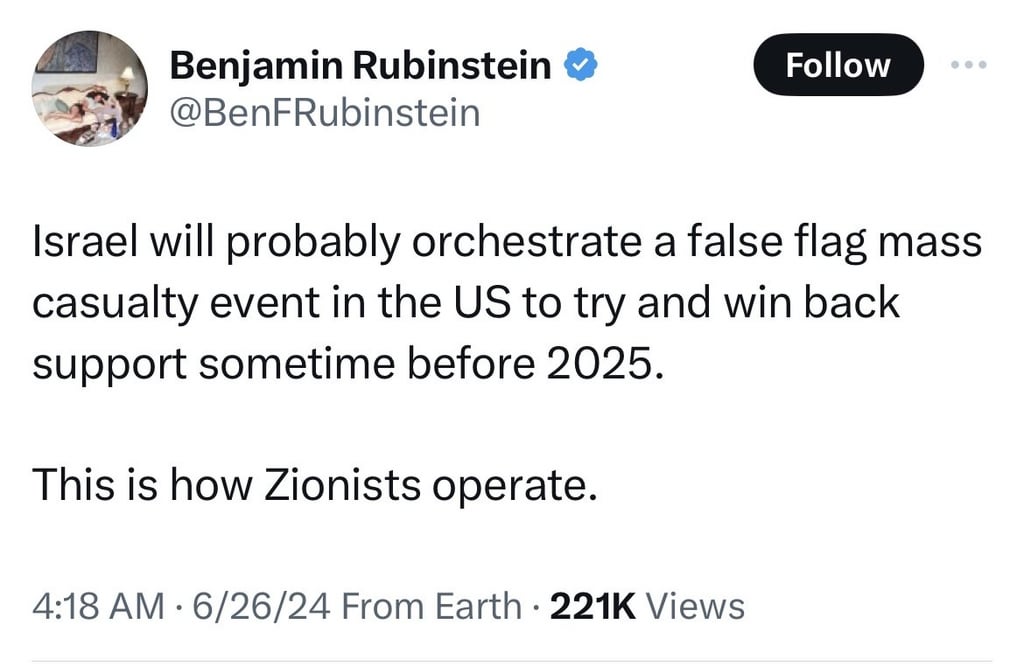
Task: Open Benjamin Rubinstein's profile picture
Action: coord(90,88)
